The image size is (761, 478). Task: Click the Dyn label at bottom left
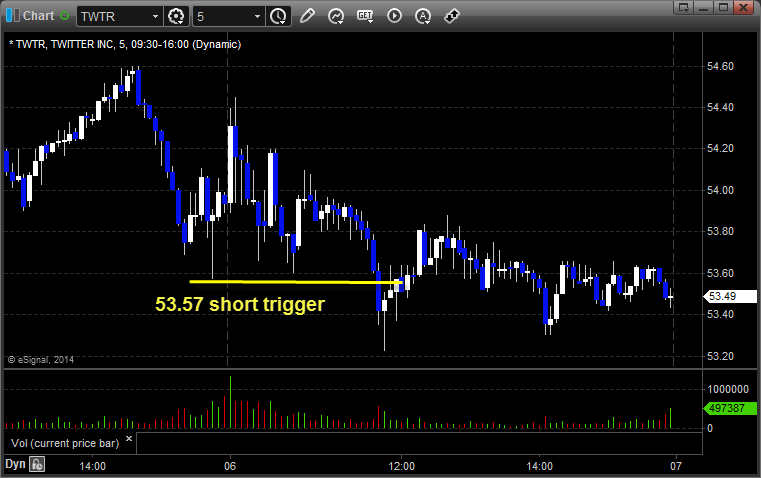coord(15,464)
